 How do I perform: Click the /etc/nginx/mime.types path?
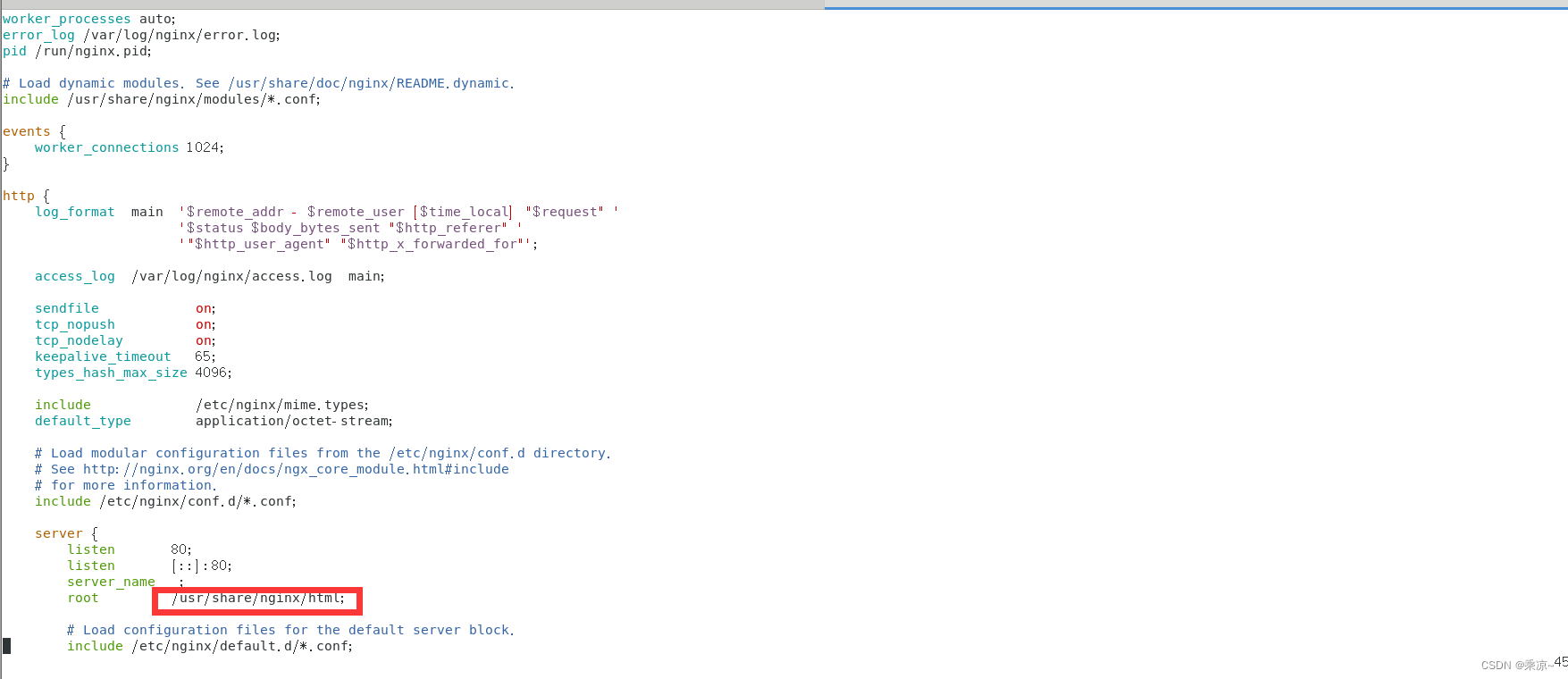[x=281, y=405]
